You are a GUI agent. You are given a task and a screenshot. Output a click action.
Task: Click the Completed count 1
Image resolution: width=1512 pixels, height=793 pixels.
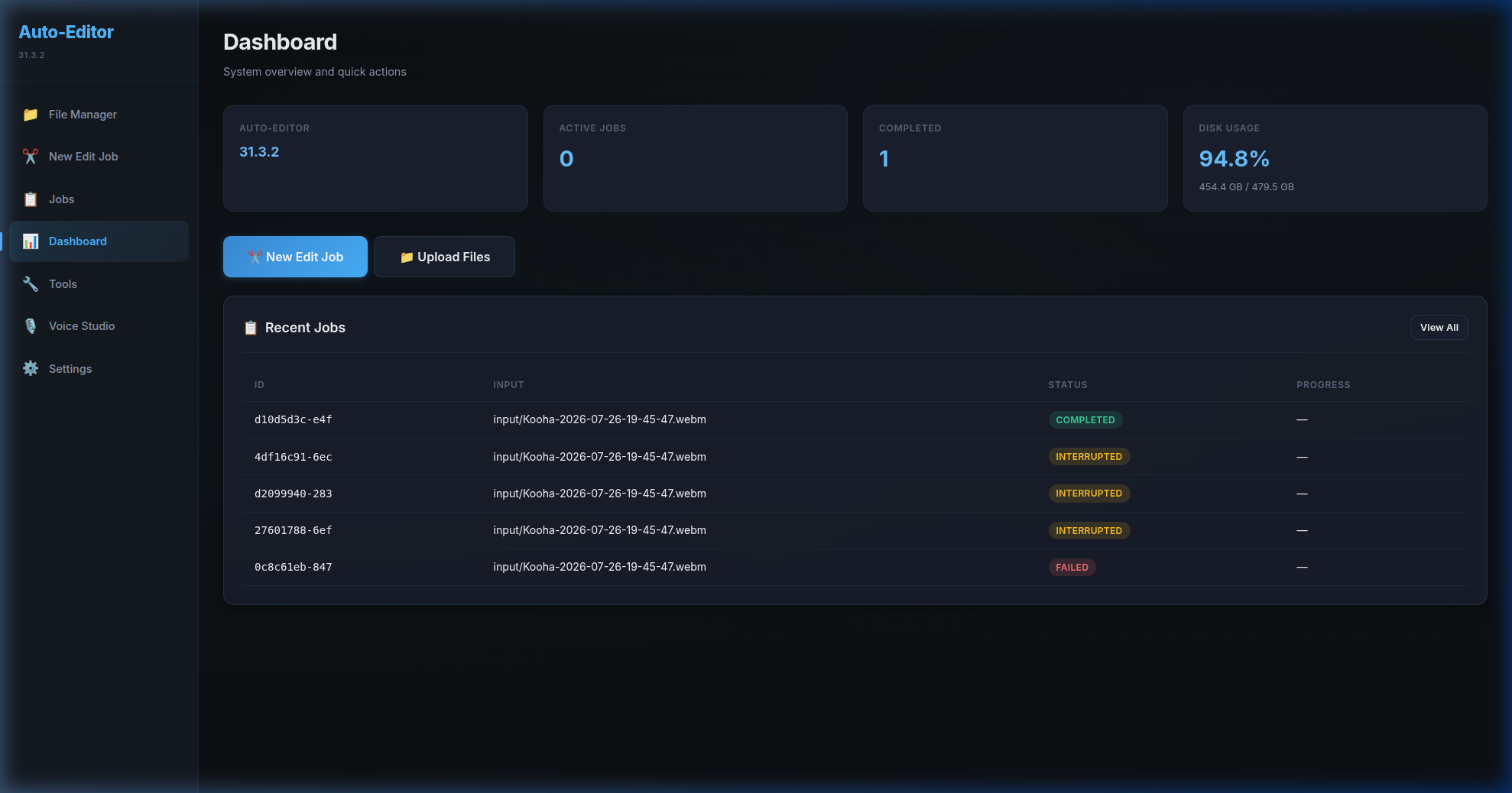coord(884,159)
